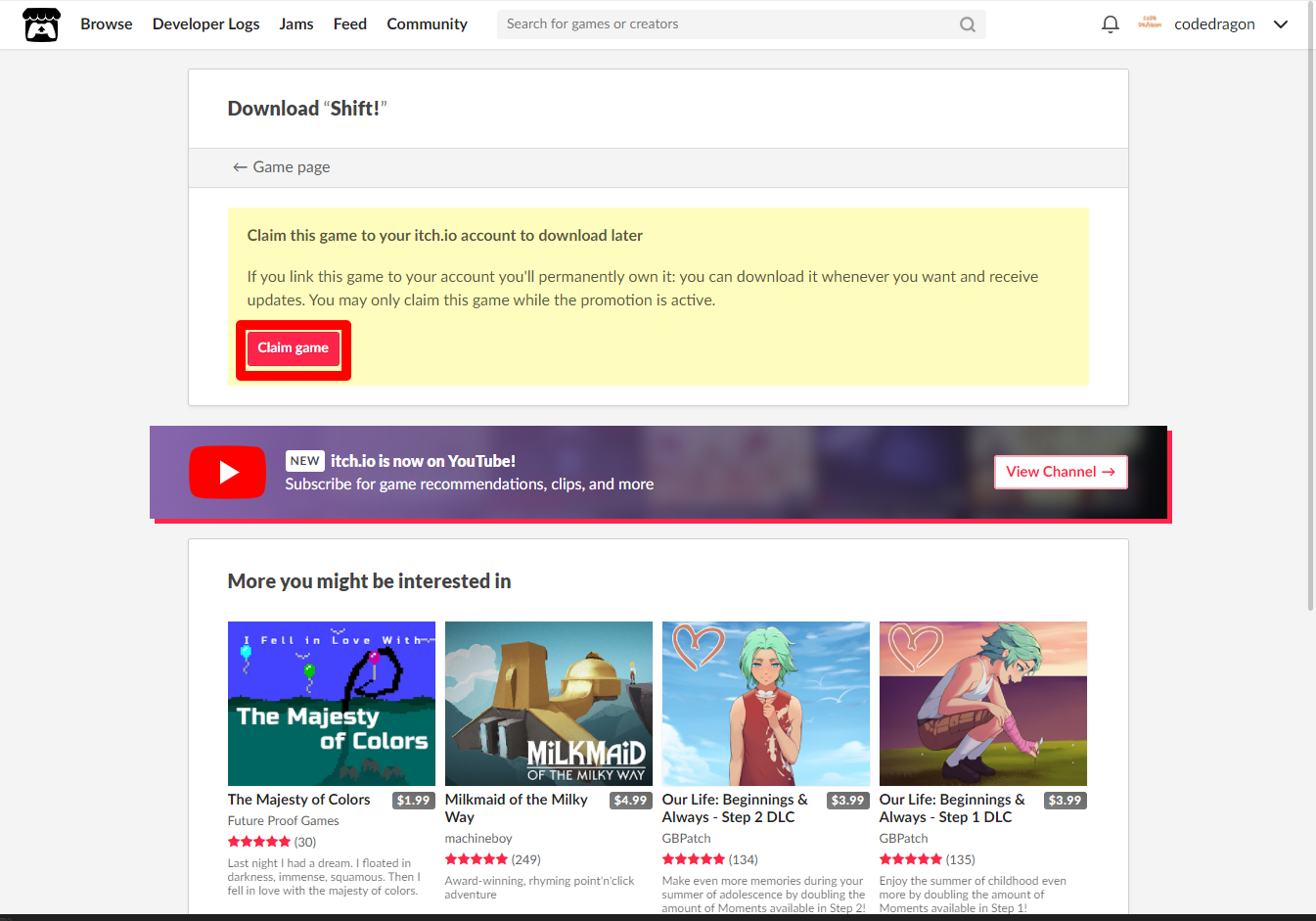The height and width of the screenshot is (921, 1316).
Task: Click the NEW badge in YouTube banner
Action: [304, 461]
